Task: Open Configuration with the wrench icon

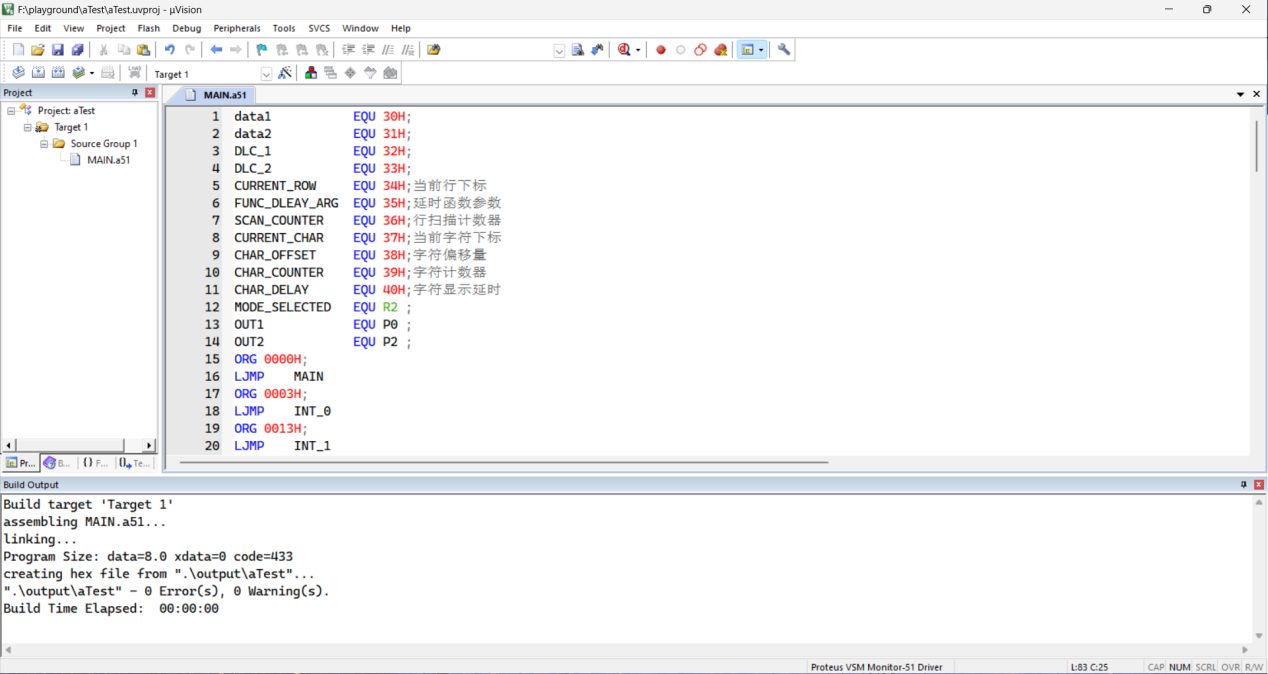Action: (784, 50)
